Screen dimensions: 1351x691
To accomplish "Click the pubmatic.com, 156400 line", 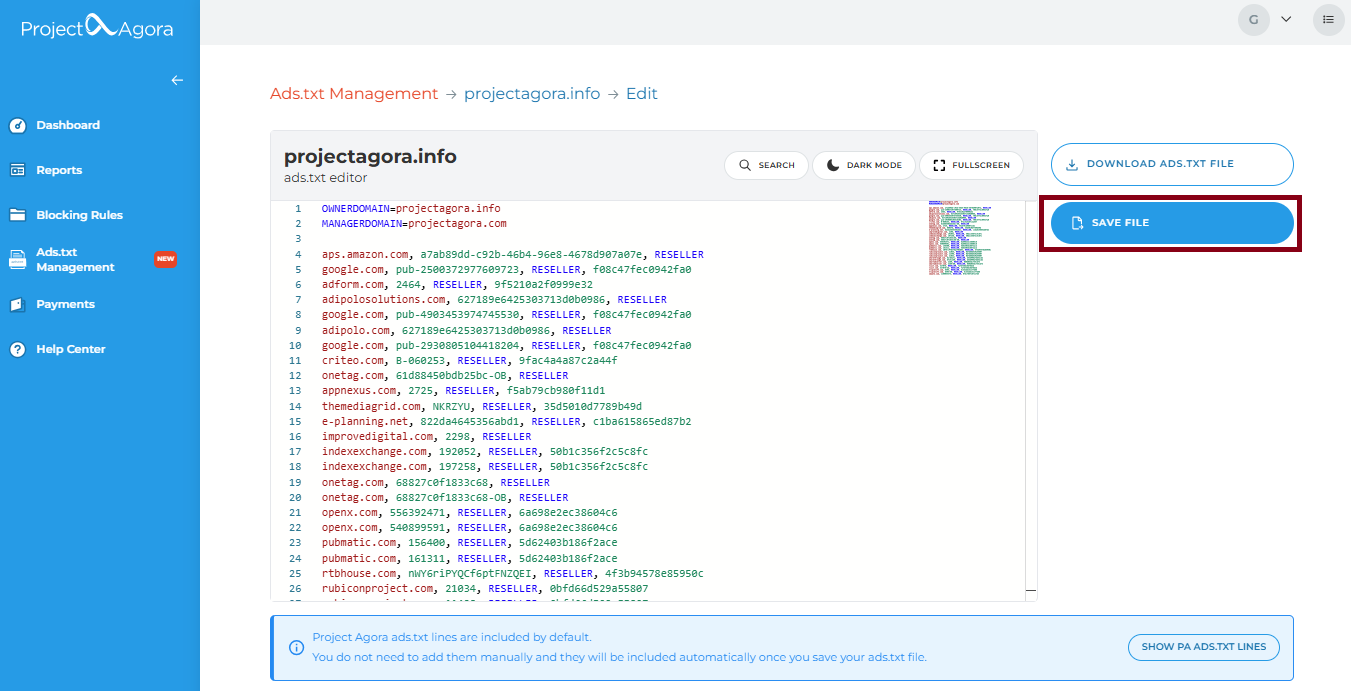I will 470,542.
